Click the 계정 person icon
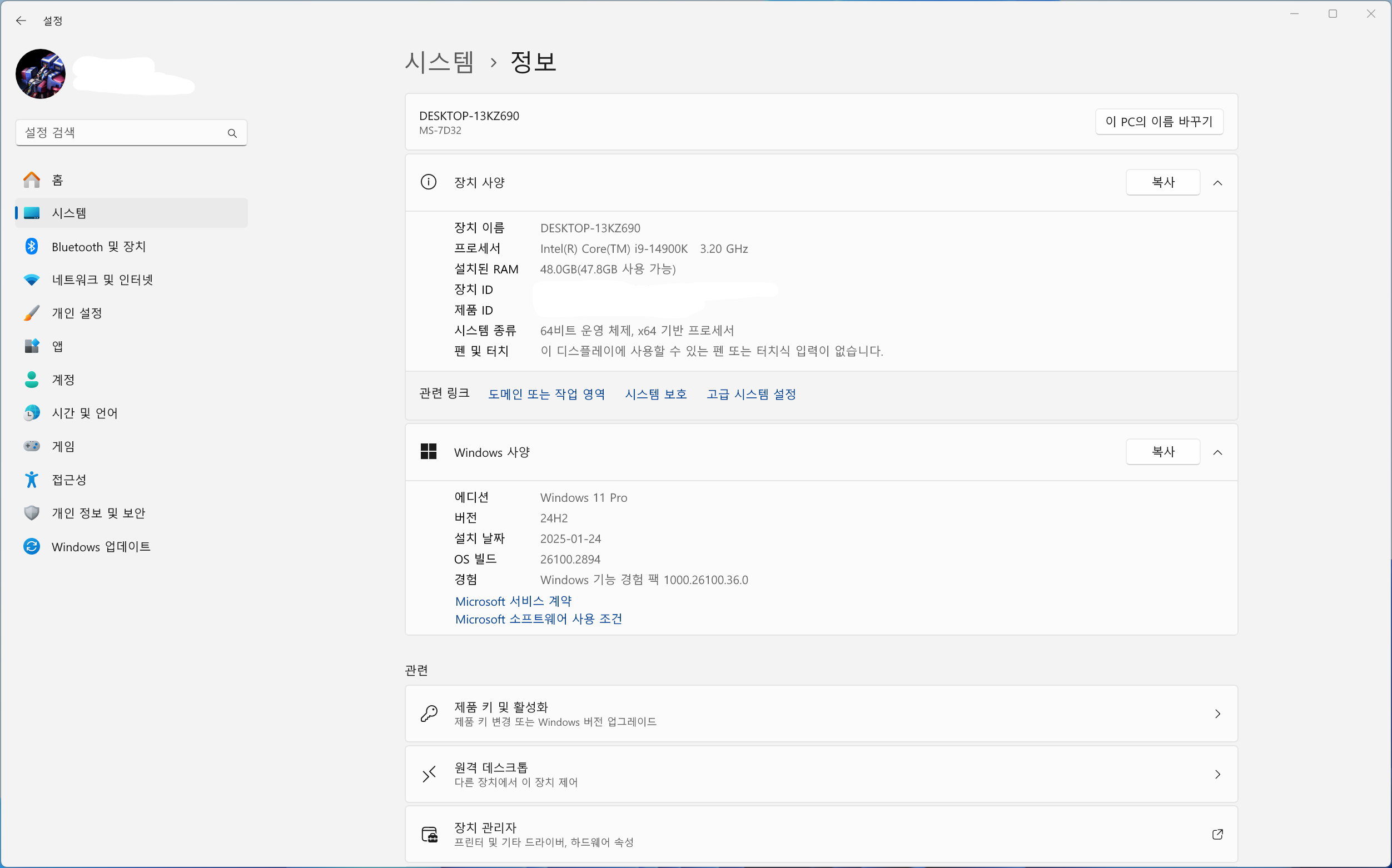 tap(32, 380)
